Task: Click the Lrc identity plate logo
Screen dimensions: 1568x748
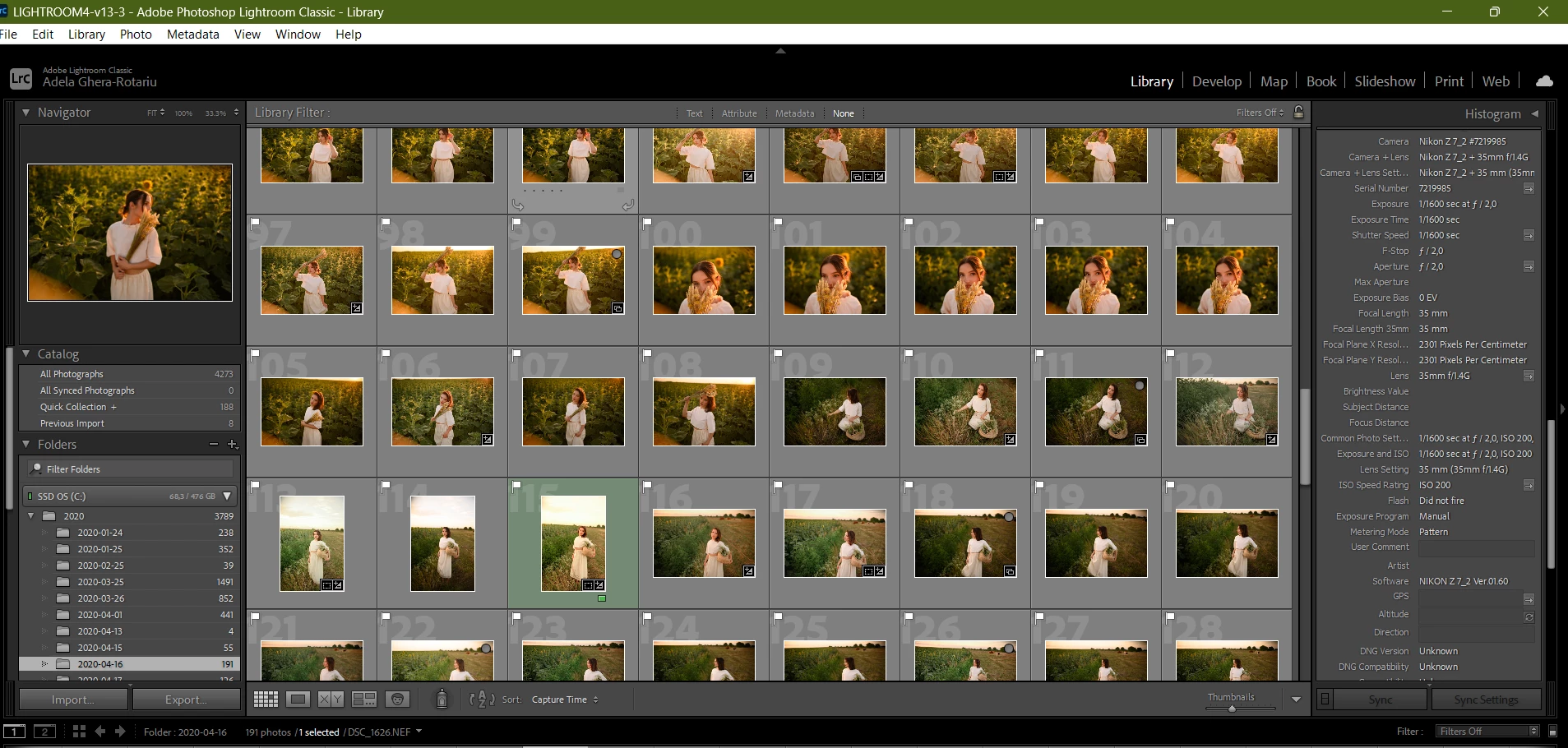Action: [21, 78]
